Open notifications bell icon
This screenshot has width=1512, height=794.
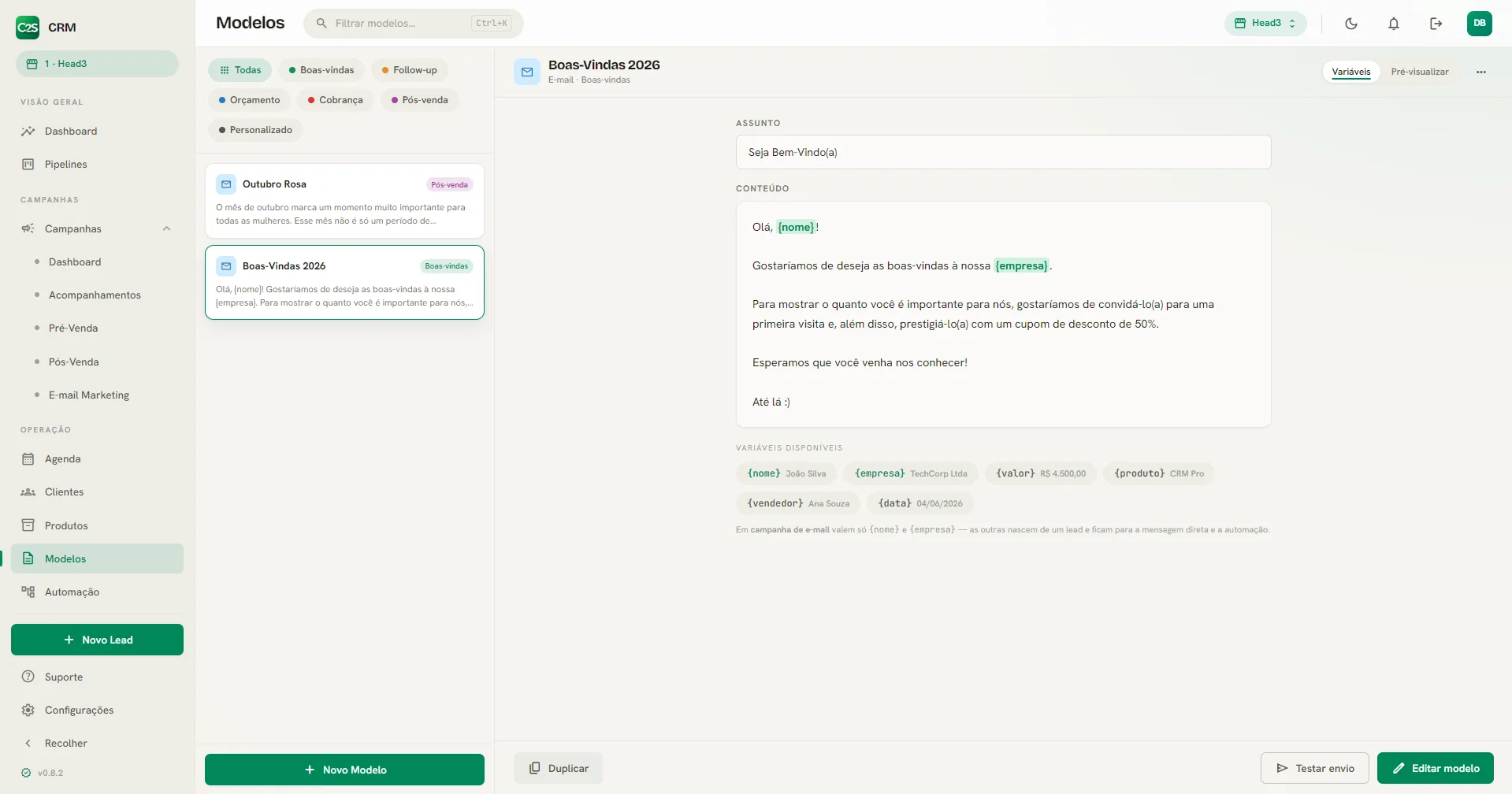[x=1394, y=24]
